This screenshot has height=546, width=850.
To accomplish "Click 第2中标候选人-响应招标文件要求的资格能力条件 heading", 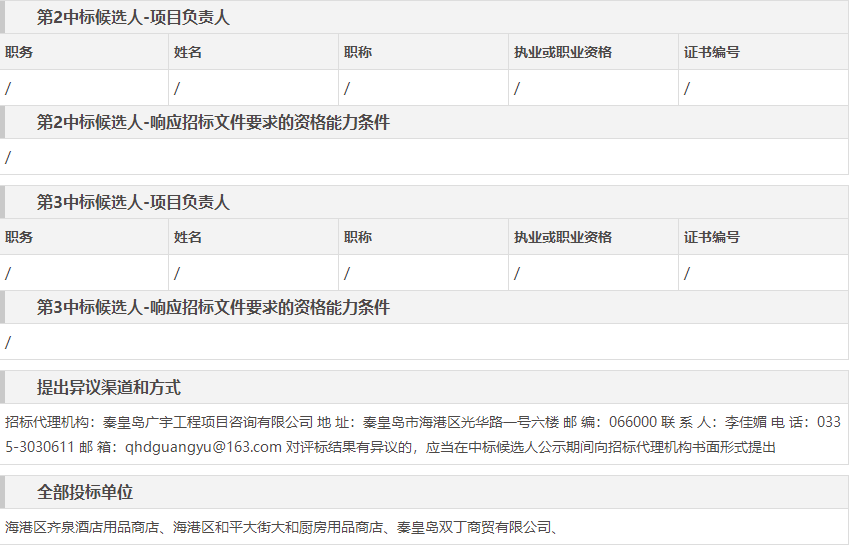I will [x=213, y=122].
